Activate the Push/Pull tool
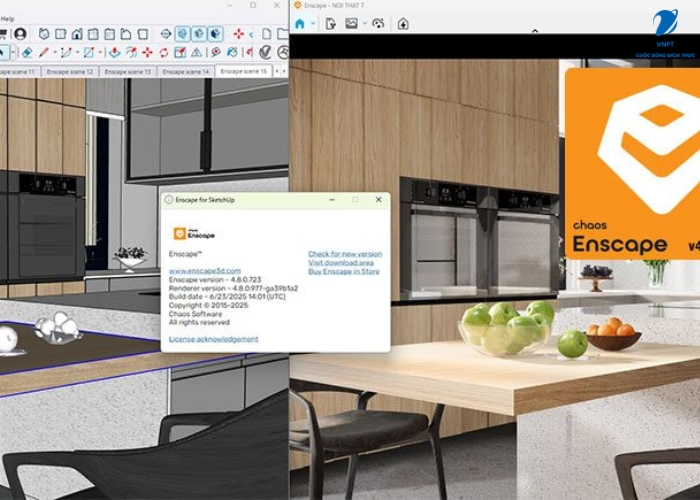 [115, 52]
